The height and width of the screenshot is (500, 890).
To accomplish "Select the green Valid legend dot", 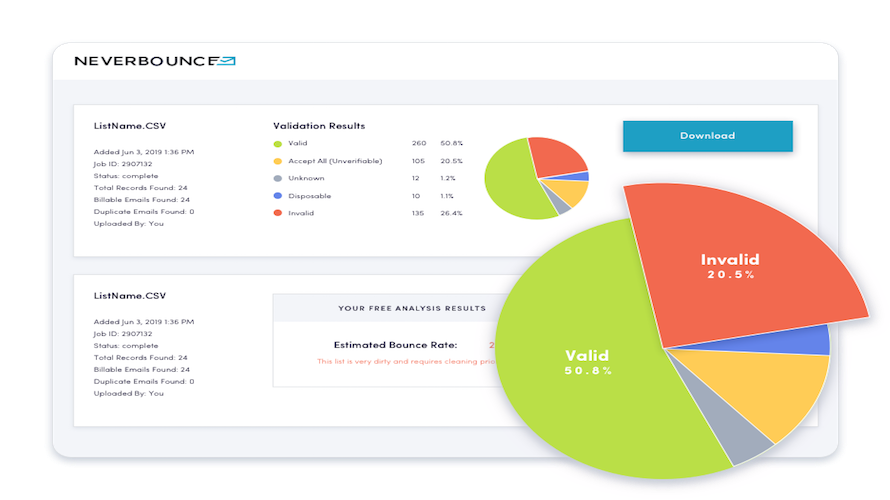I will click(x=278, y=144).
